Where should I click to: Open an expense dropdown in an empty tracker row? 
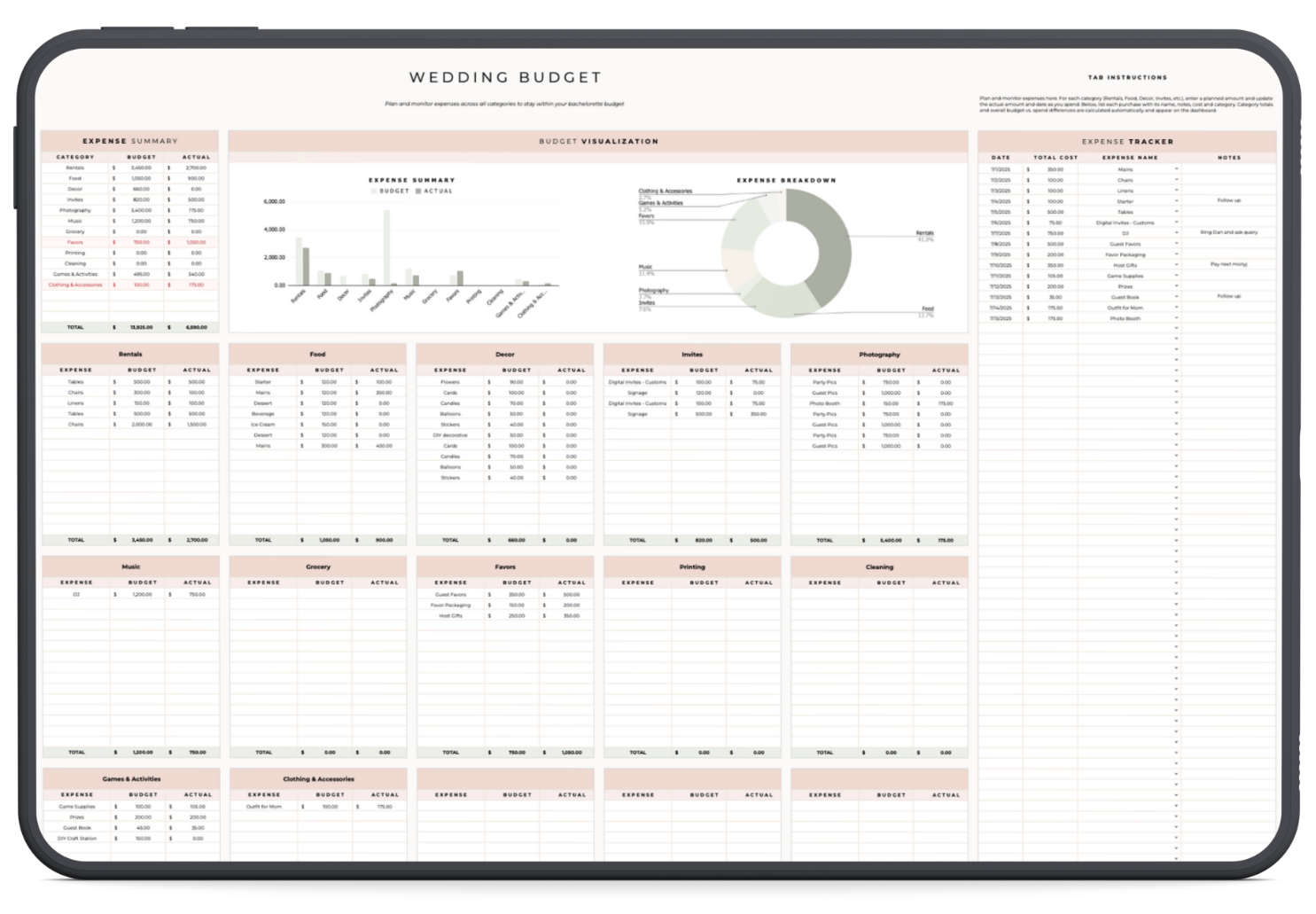(x=1177, y=327)
